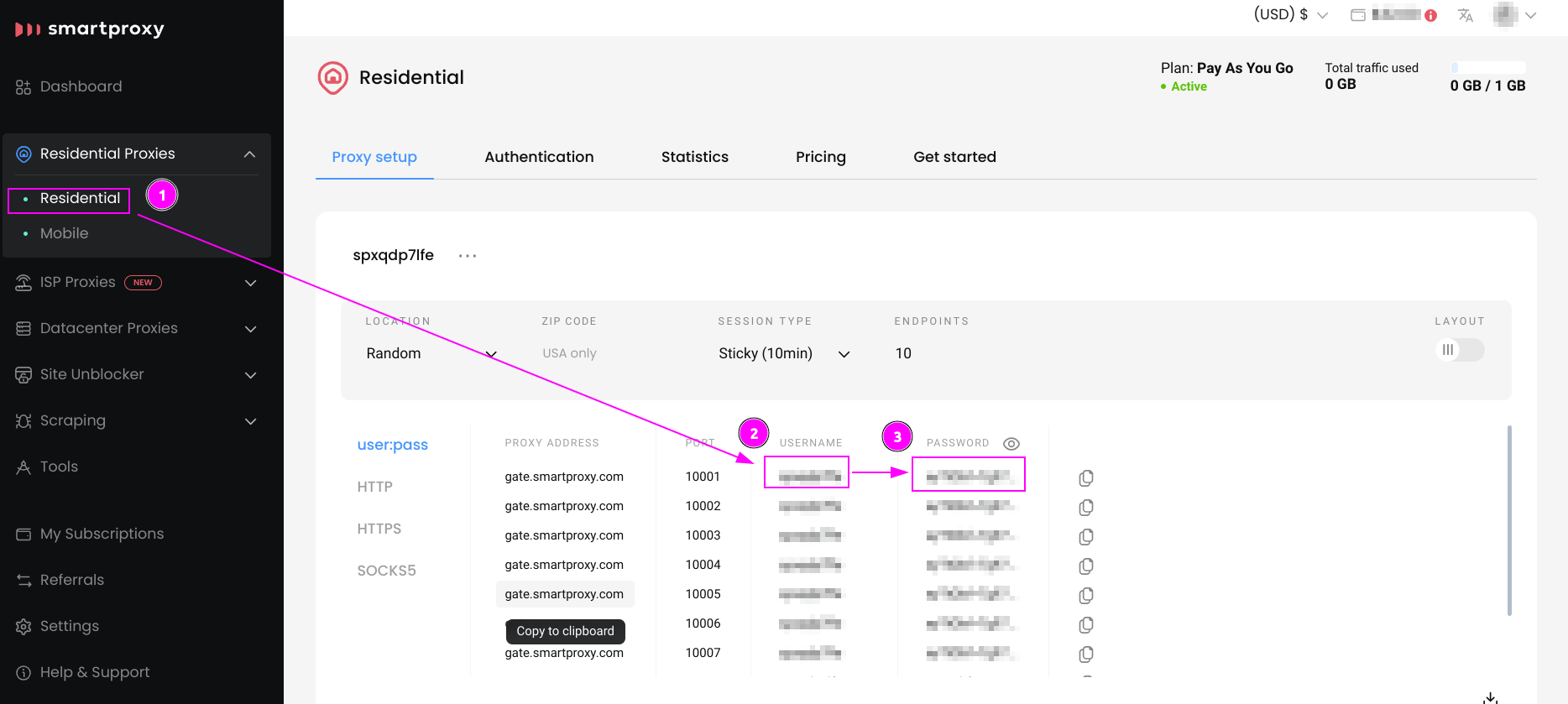This screenshot has height=704, width=1568.
Task: Open Tools in the sidebar
Action: pyautogui.click(x=59, y=467)
